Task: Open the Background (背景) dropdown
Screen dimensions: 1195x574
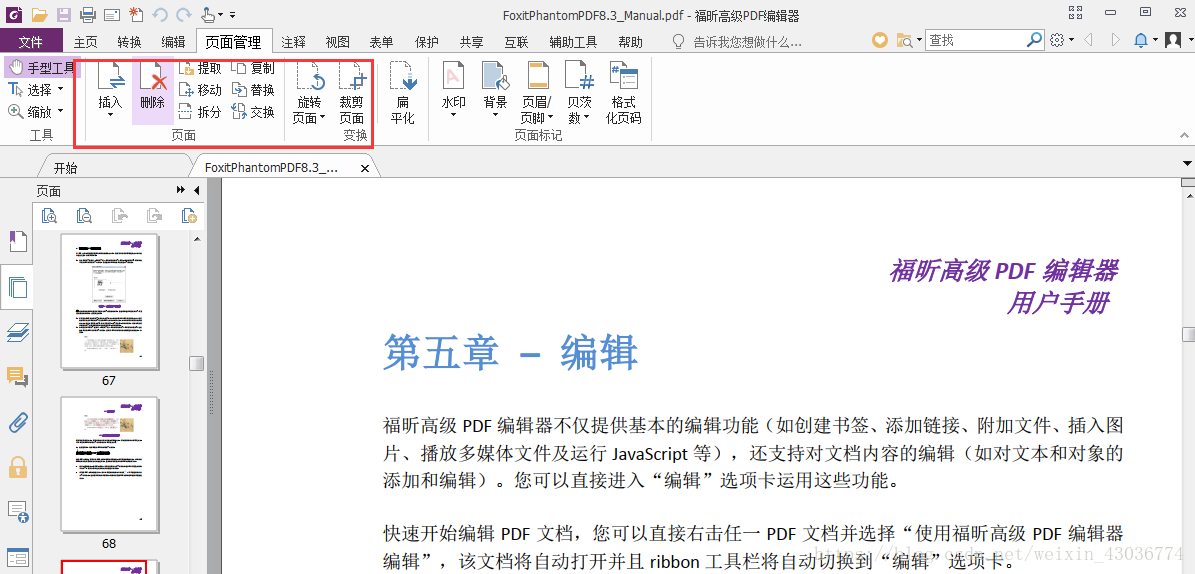Action: (495, 115)
